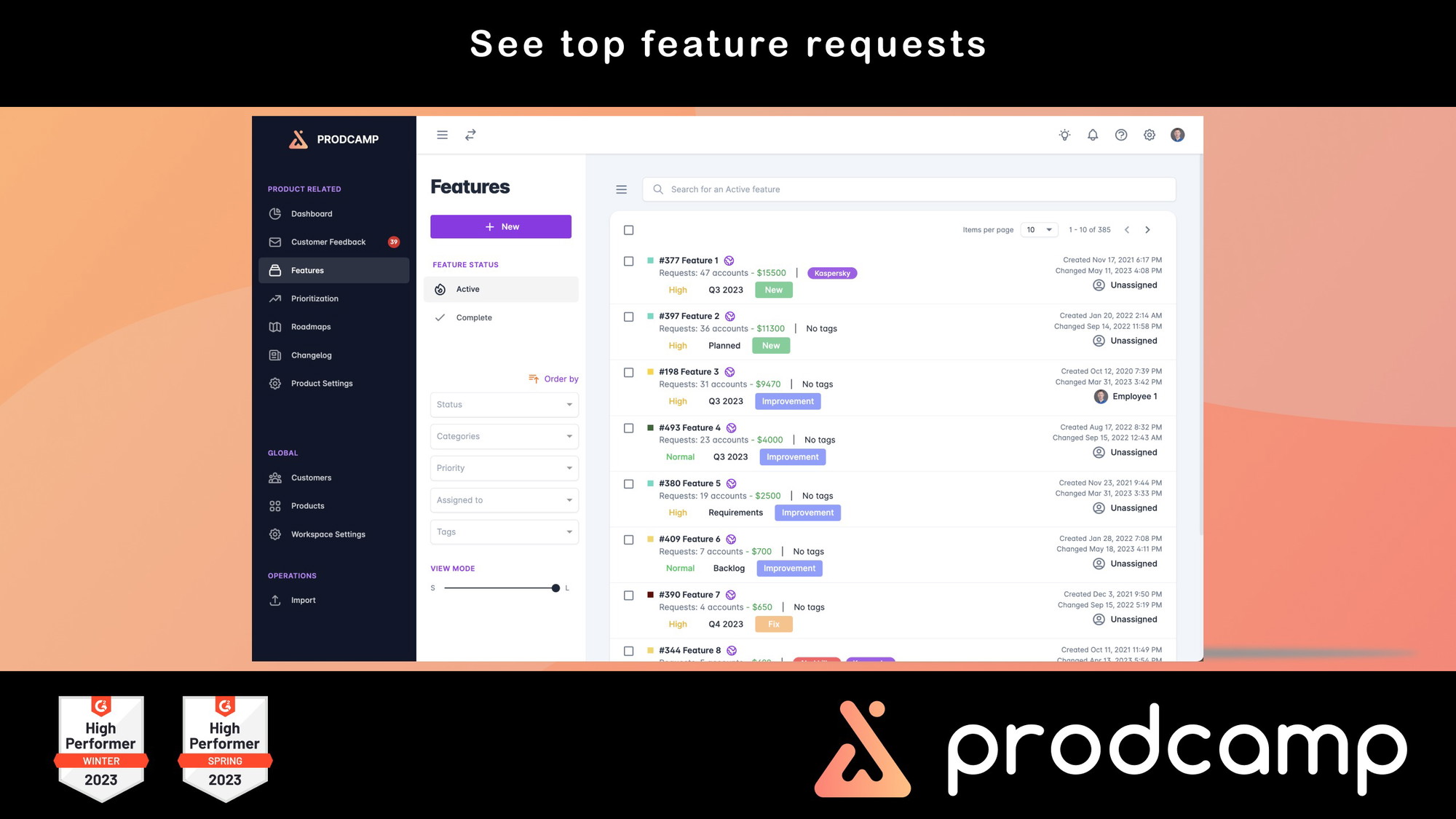The height and width of the screenshot is (819, 1456).
Task: Click the help circle icon
Action: tap(1120, 135)
